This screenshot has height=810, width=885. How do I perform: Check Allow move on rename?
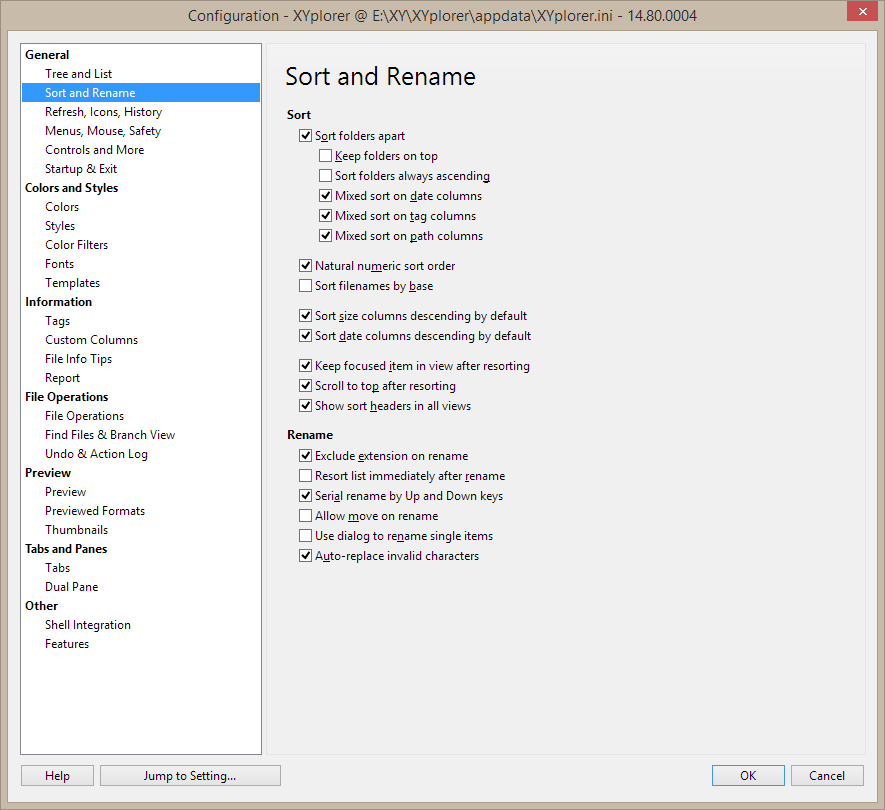point(306,516)
